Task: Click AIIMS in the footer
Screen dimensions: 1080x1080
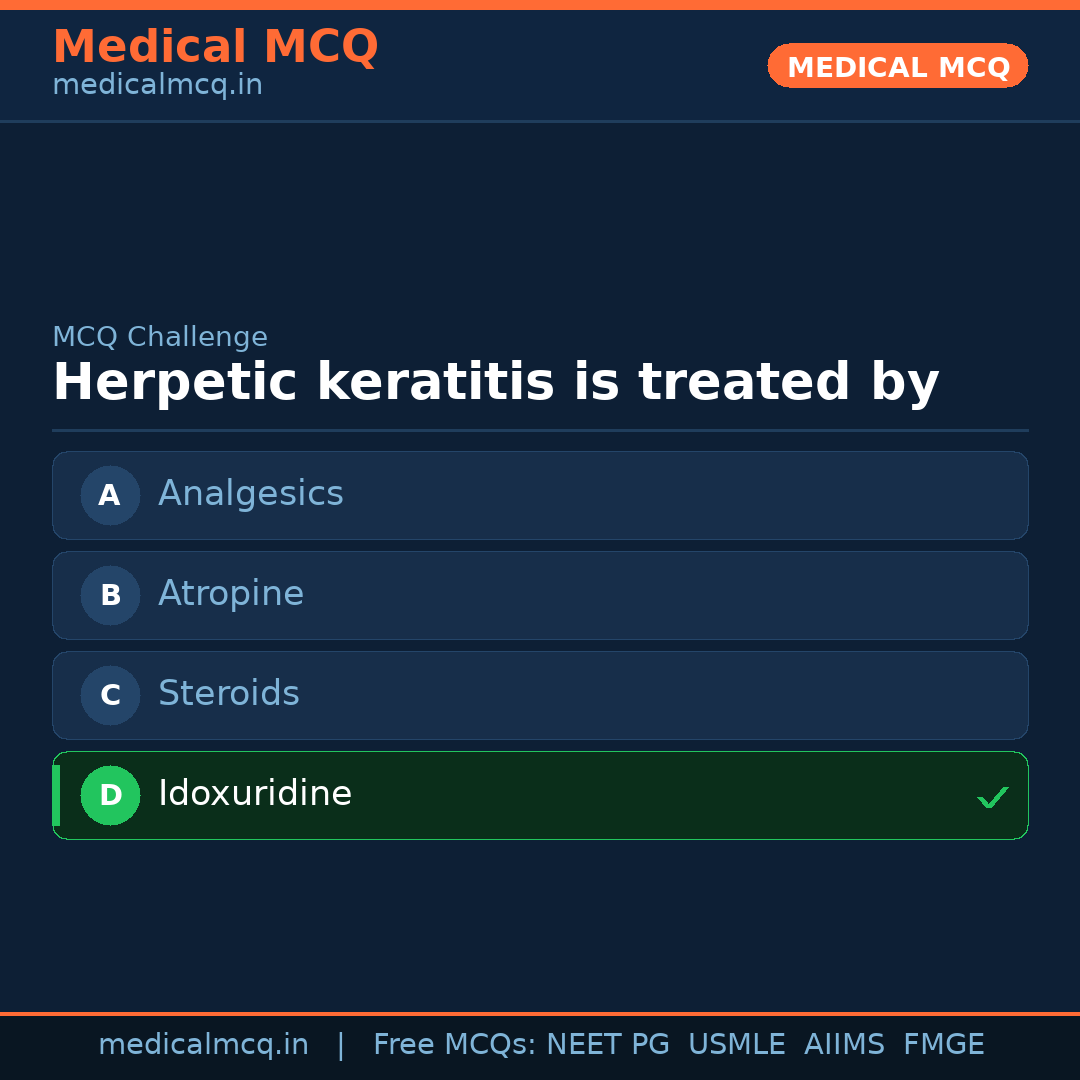Action: 844,1045
